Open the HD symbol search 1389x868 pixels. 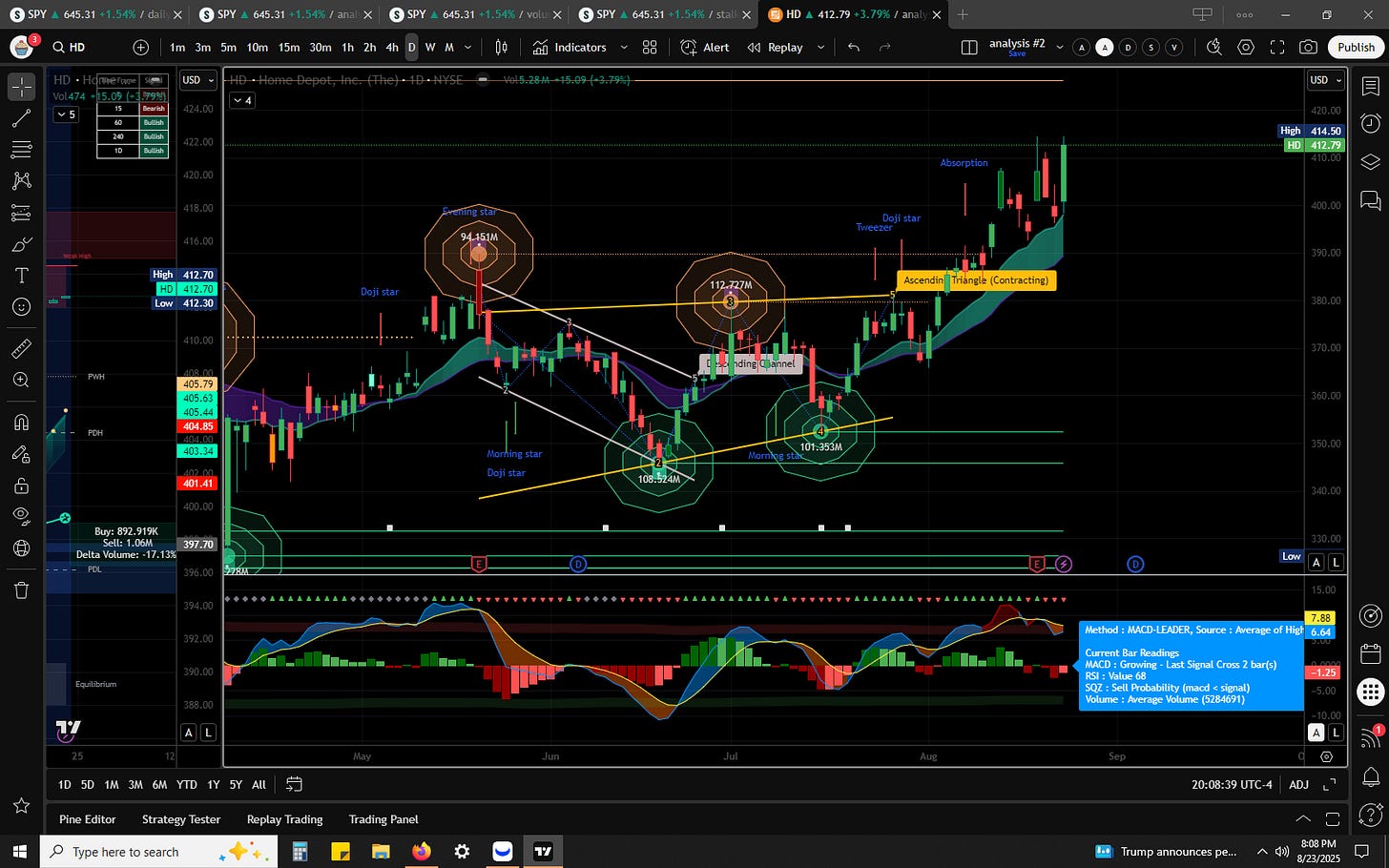[x=69, y=47]
